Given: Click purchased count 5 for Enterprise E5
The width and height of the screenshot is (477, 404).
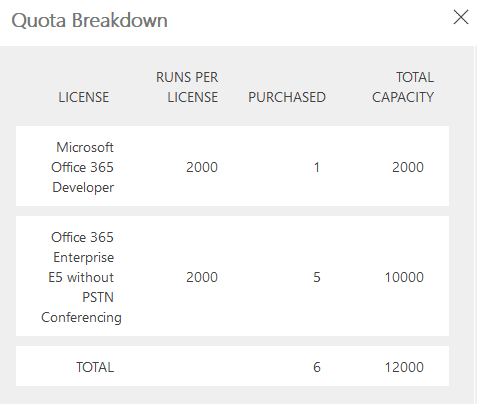Looking at the screenshot, I should 317,277.
